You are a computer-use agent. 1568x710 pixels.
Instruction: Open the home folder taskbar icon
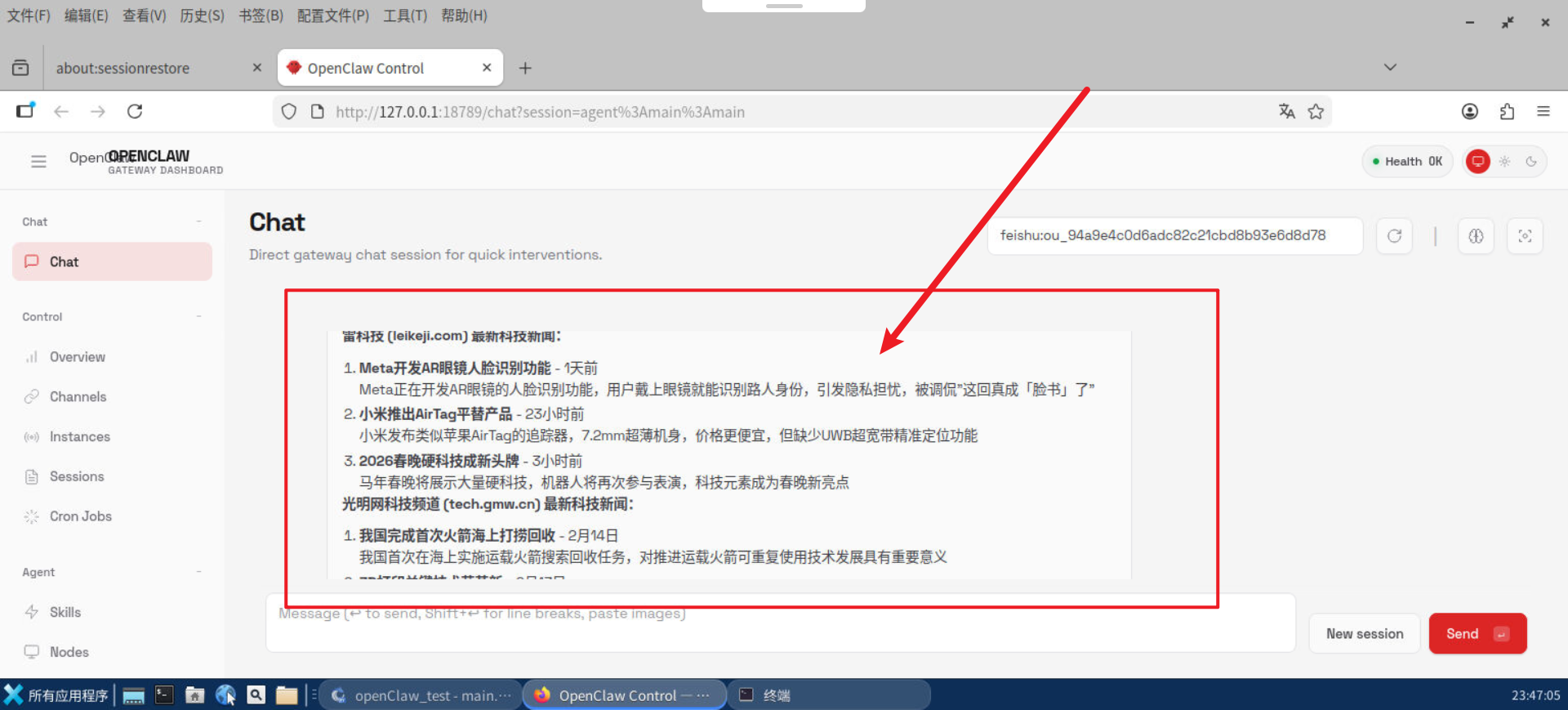click(194, 695)
